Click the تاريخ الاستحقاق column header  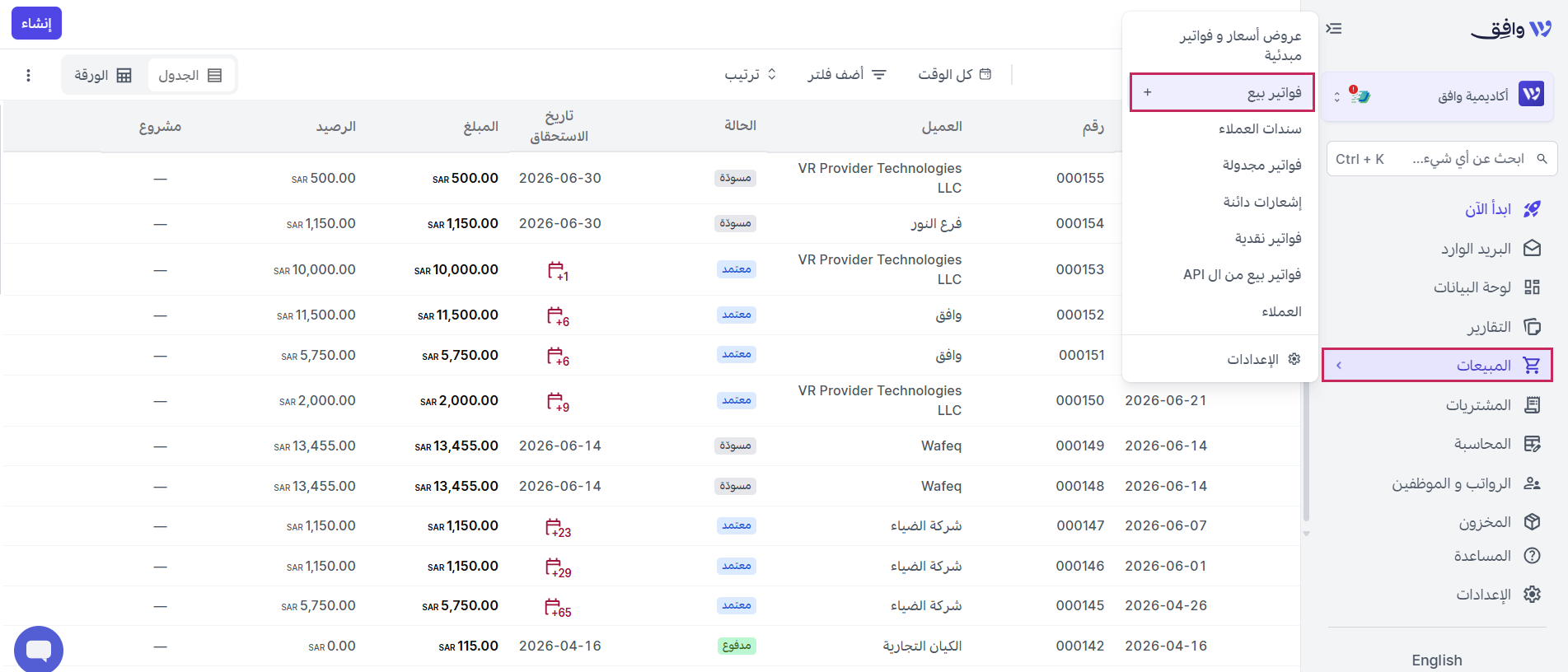pyautogui.click(x=559, y=126)
